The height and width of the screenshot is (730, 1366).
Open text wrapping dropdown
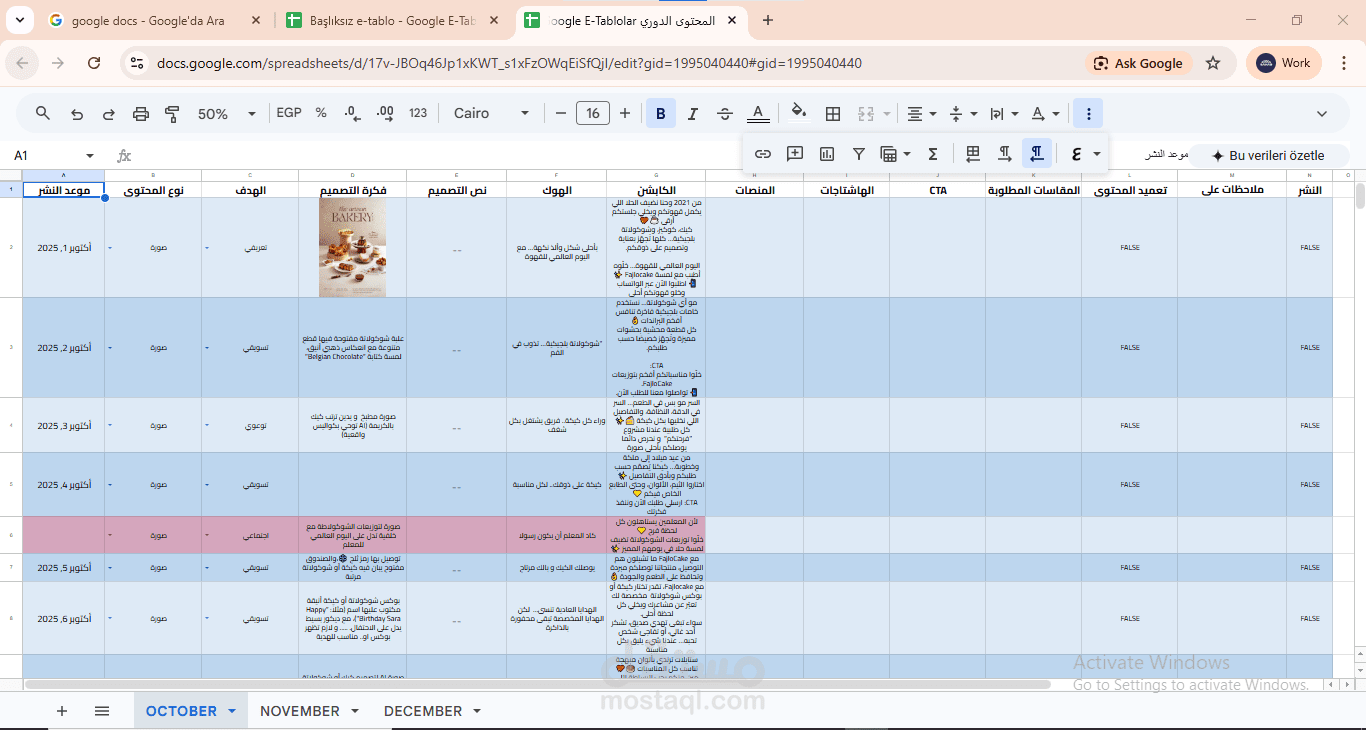tap(1003, 113)
